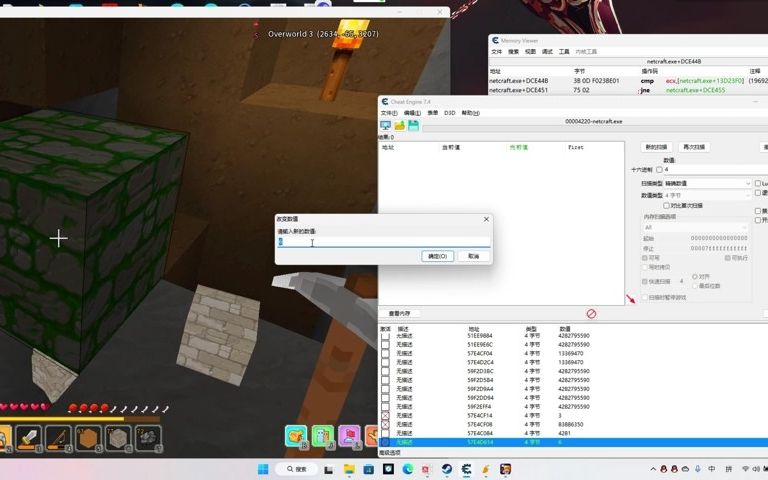Click the save floppy disk icon

tap(413, 126)
